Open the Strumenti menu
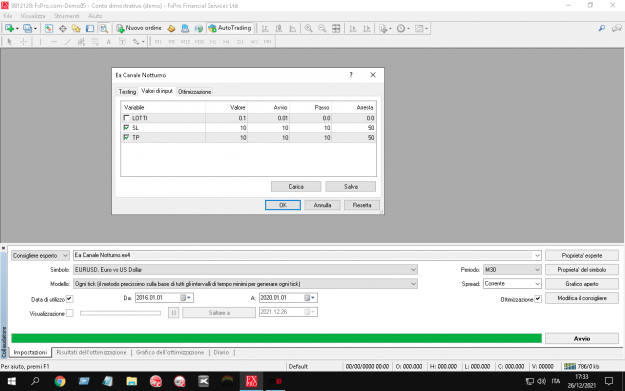Image resolution: width=625 pixels, height=391 pixels. (67, 16)
